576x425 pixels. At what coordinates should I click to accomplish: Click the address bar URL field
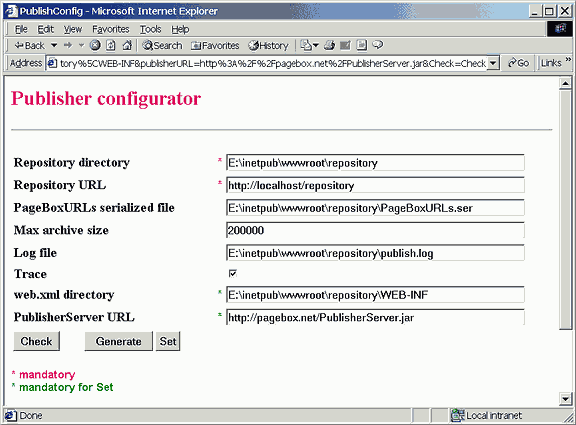(273, 63)
